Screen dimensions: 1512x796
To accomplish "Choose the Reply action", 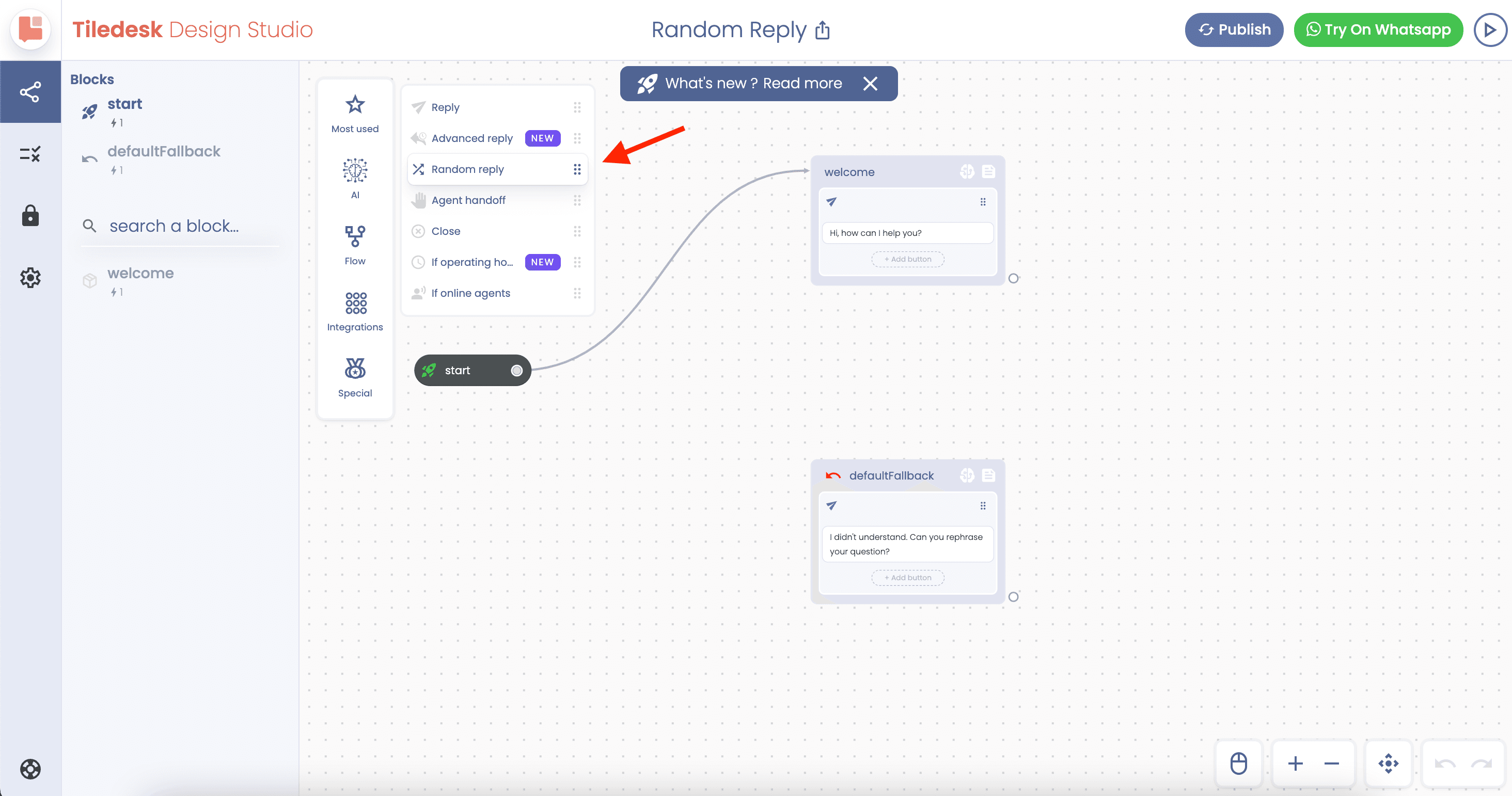I will (497, 107).
